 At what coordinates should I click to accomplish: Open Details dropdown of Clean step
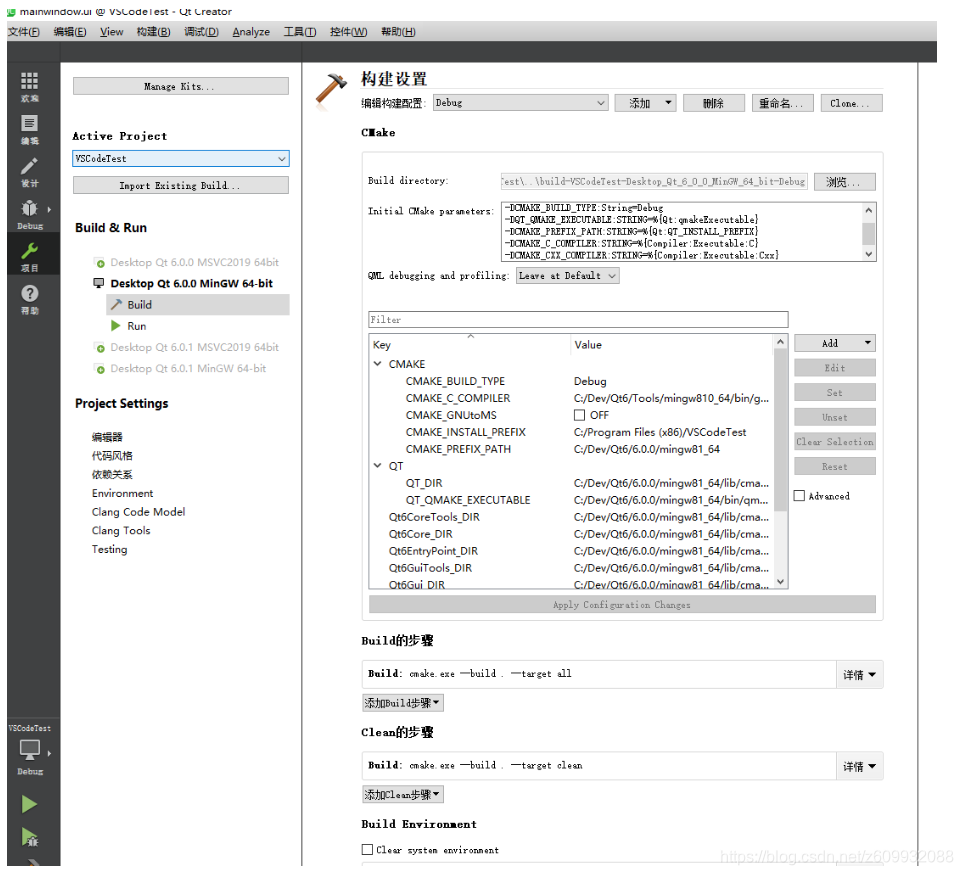click(x=859, y=766)
